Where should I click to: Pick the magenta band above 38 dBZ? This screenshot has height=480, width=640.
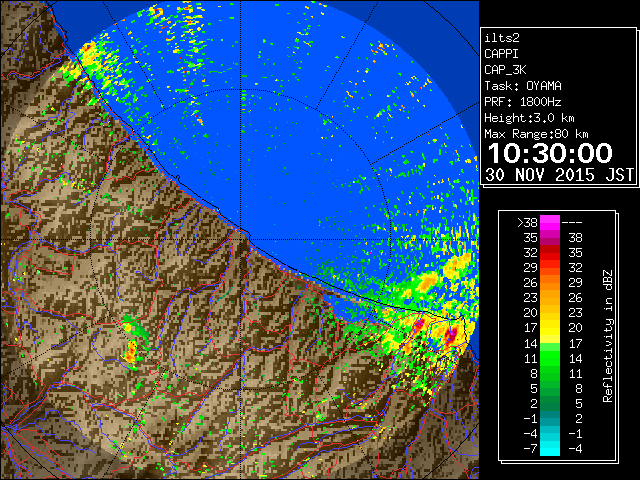(550, 222)
